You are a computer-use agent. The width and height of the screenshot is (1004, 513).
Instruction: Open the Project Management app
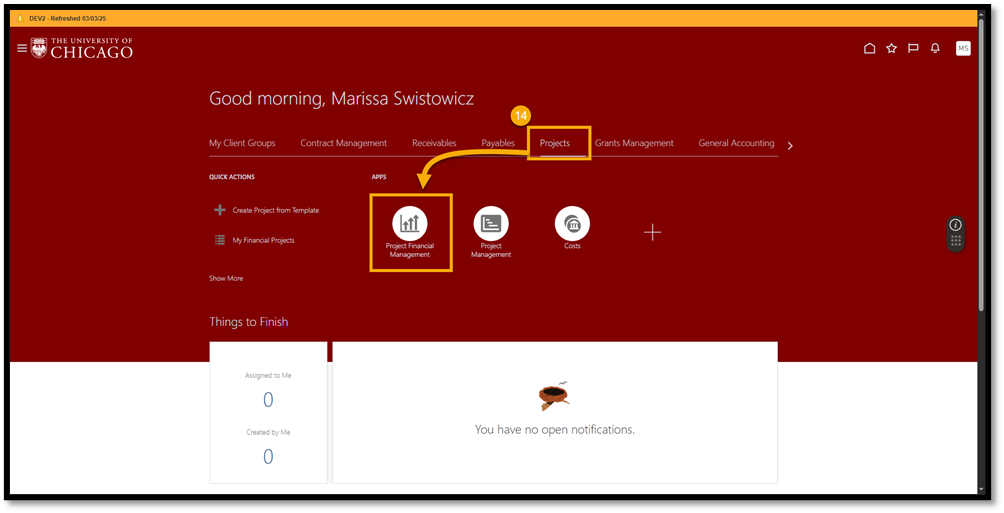tap(491, 224)
